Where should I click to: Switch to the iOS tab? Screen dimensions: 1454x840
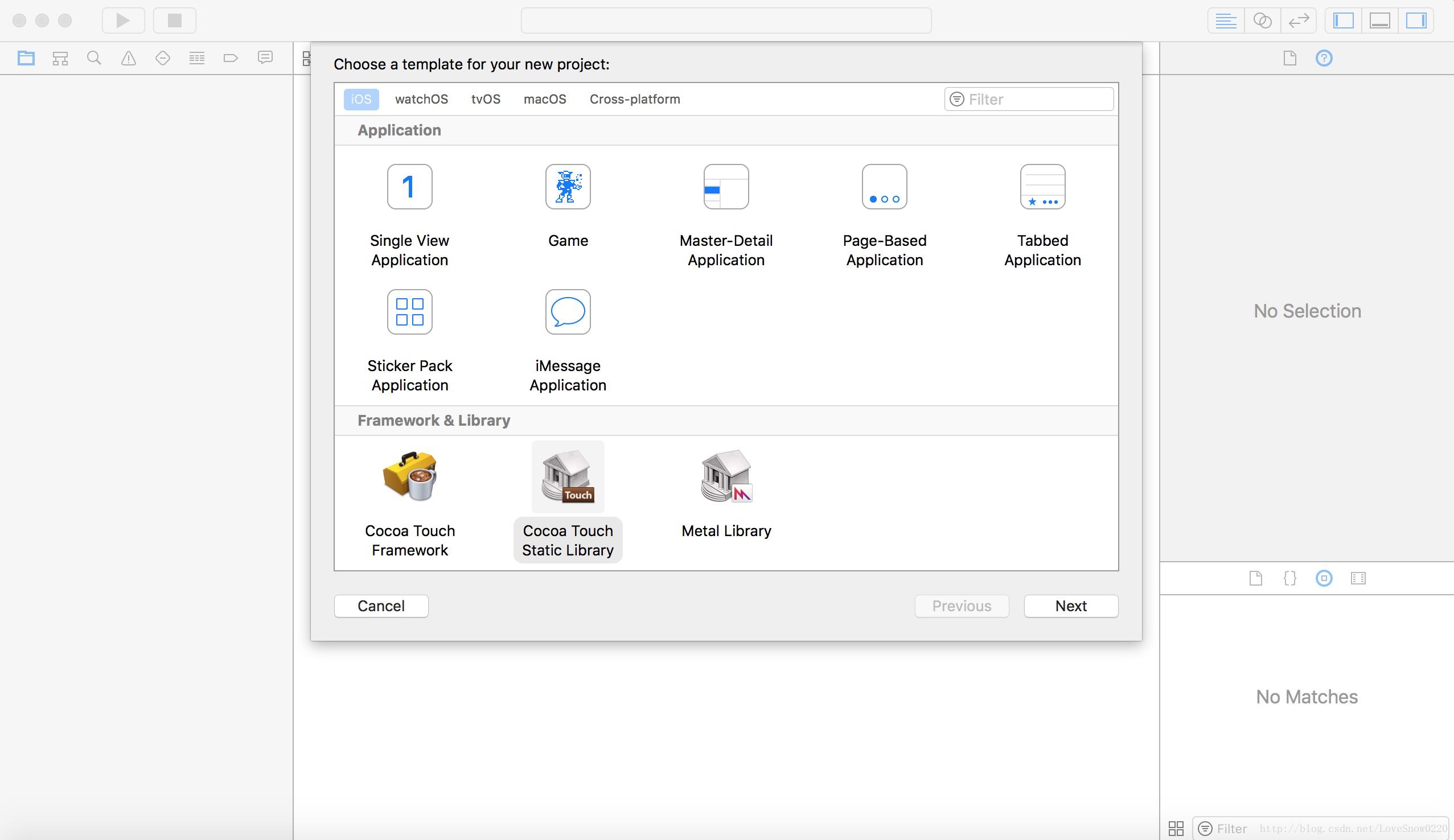coord(361,99)
